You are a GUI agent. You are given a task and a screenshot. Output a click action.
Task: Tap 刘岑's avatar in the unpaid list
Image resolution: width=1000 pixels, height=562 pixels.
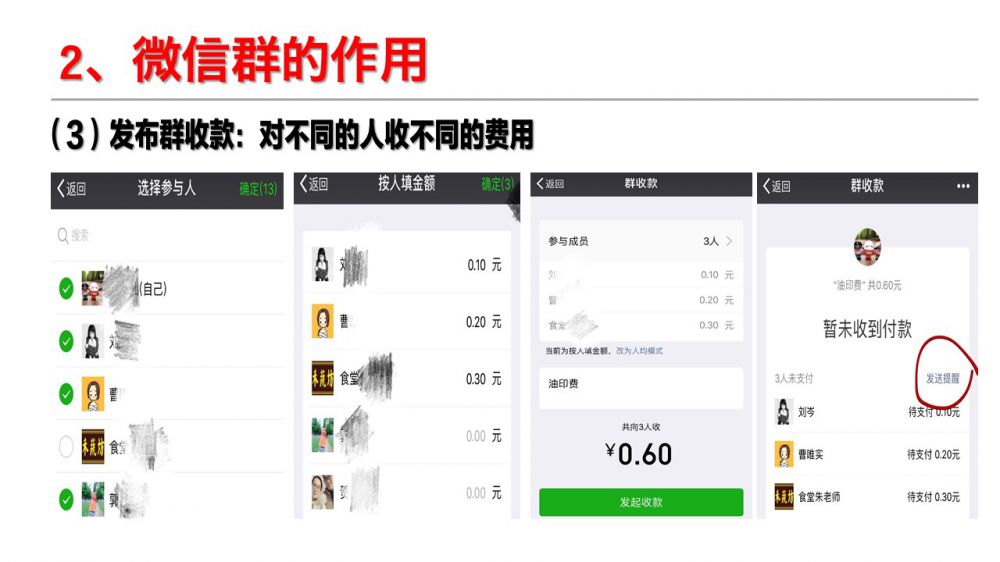point(784,411)
